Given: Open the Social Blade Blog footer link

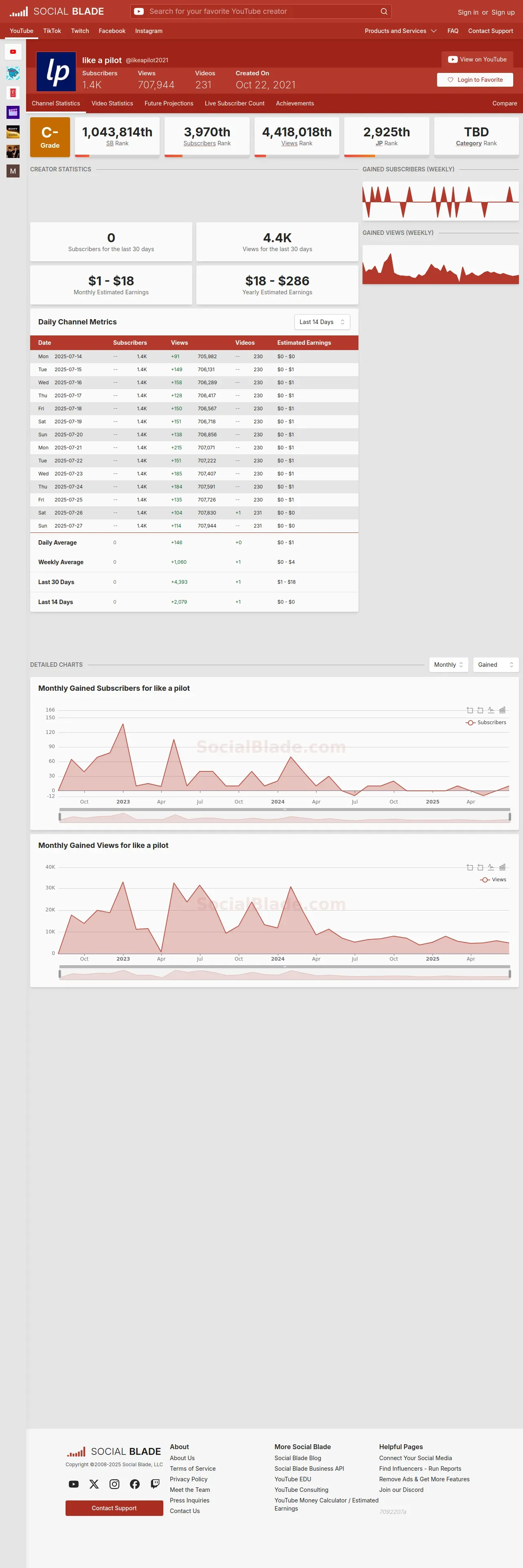Looking at the screenshot, I should pyautogui.click(x=298, y=1458).
